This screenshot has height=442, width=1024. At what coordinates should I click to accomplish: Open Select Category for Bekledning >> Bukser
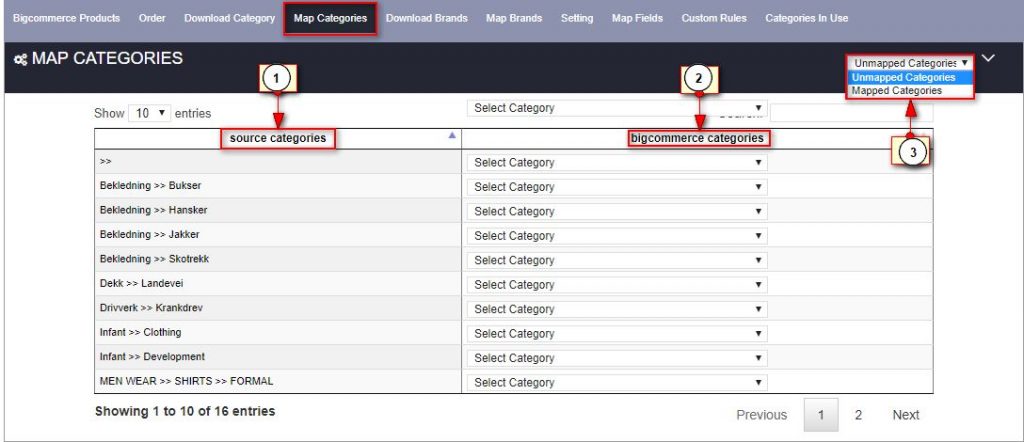click(x=617, y=187)
